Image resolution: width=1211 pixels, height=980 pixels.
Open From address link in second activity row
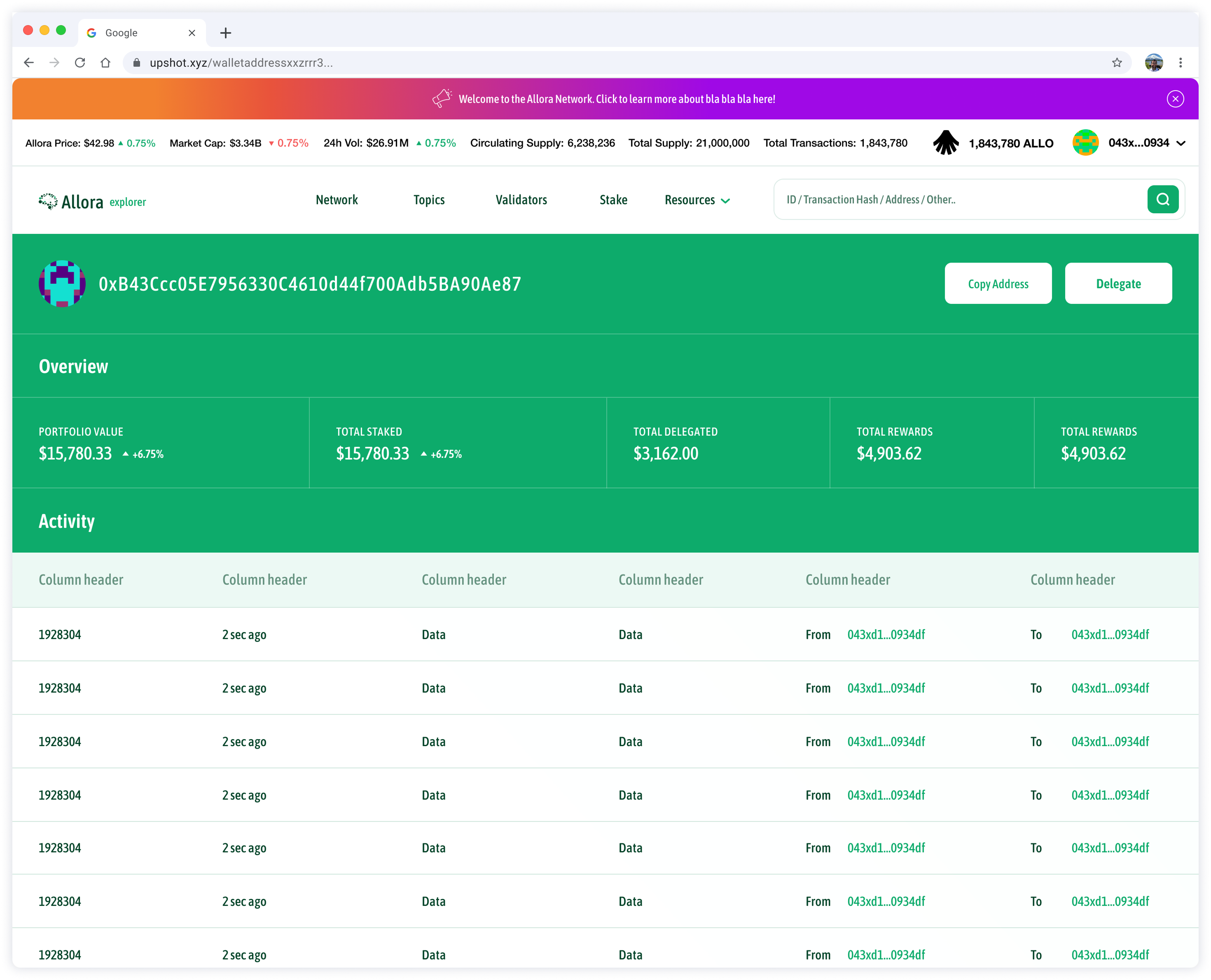click(886, 688)
